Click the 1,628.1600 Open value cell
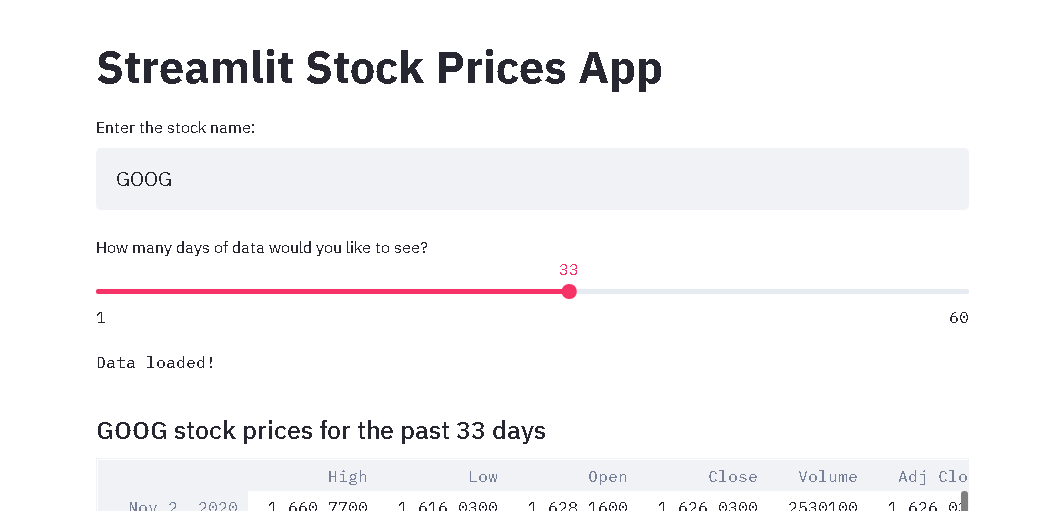Image resolution: width=1053 pixels, height=511 pixels. [577, 505]
